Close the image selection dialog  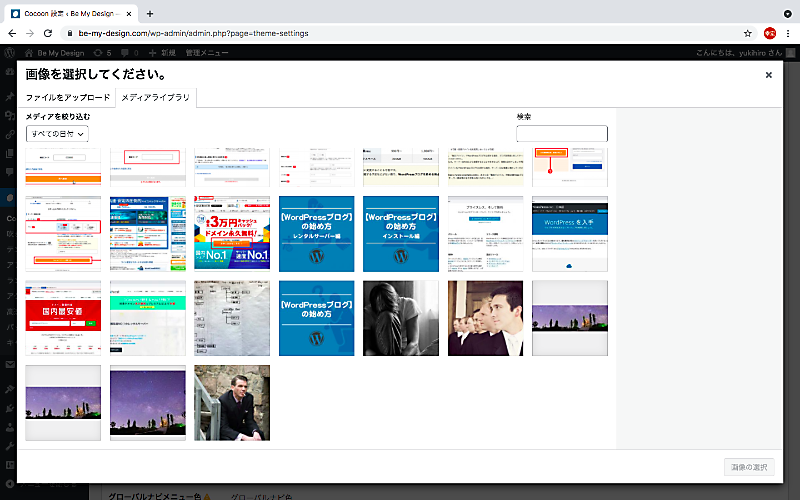pos(768,75)
